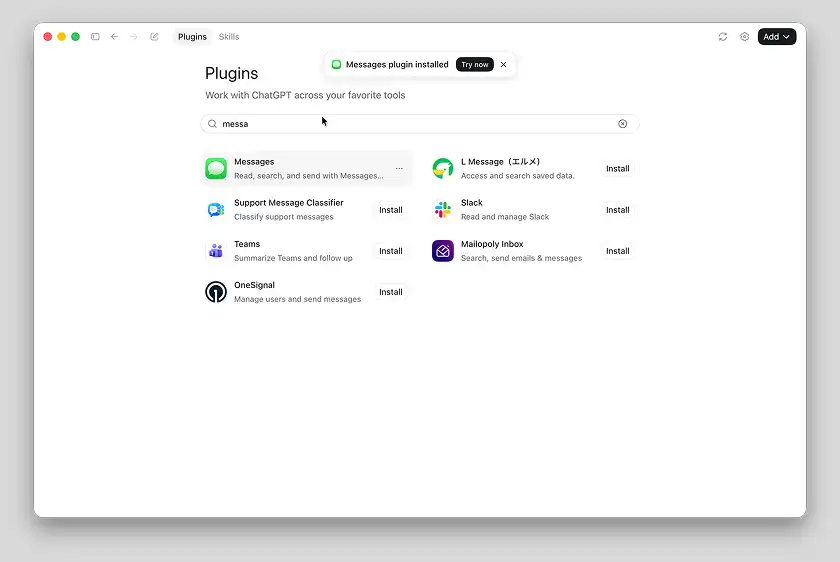Select the OneSignal plugin name
This screenshot has height=562, width=840.
click(254, 285)
